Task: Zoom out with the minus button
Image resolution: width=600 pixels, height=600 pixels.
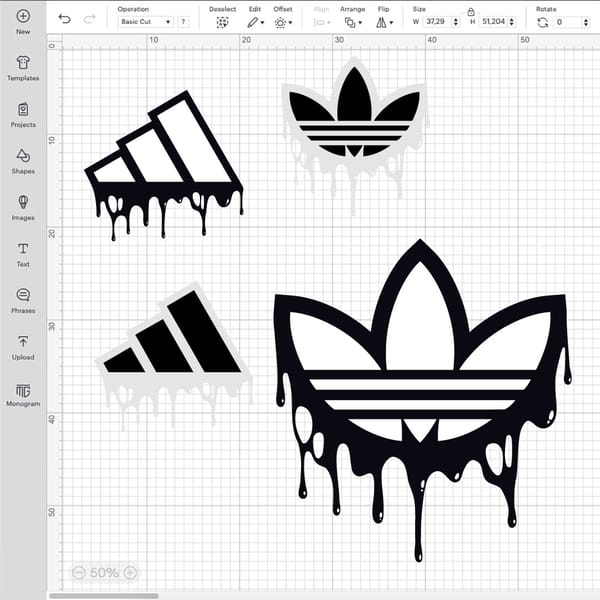Action: 78,573
